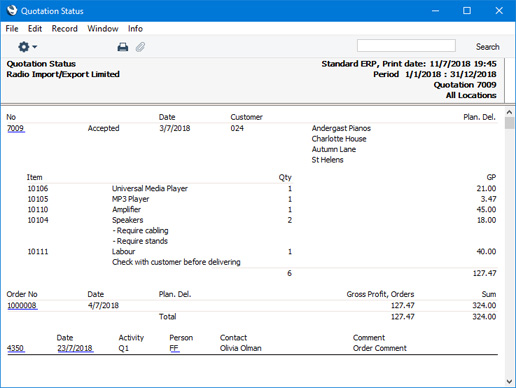
Task: Click the Labour item name
Action: 123,252
